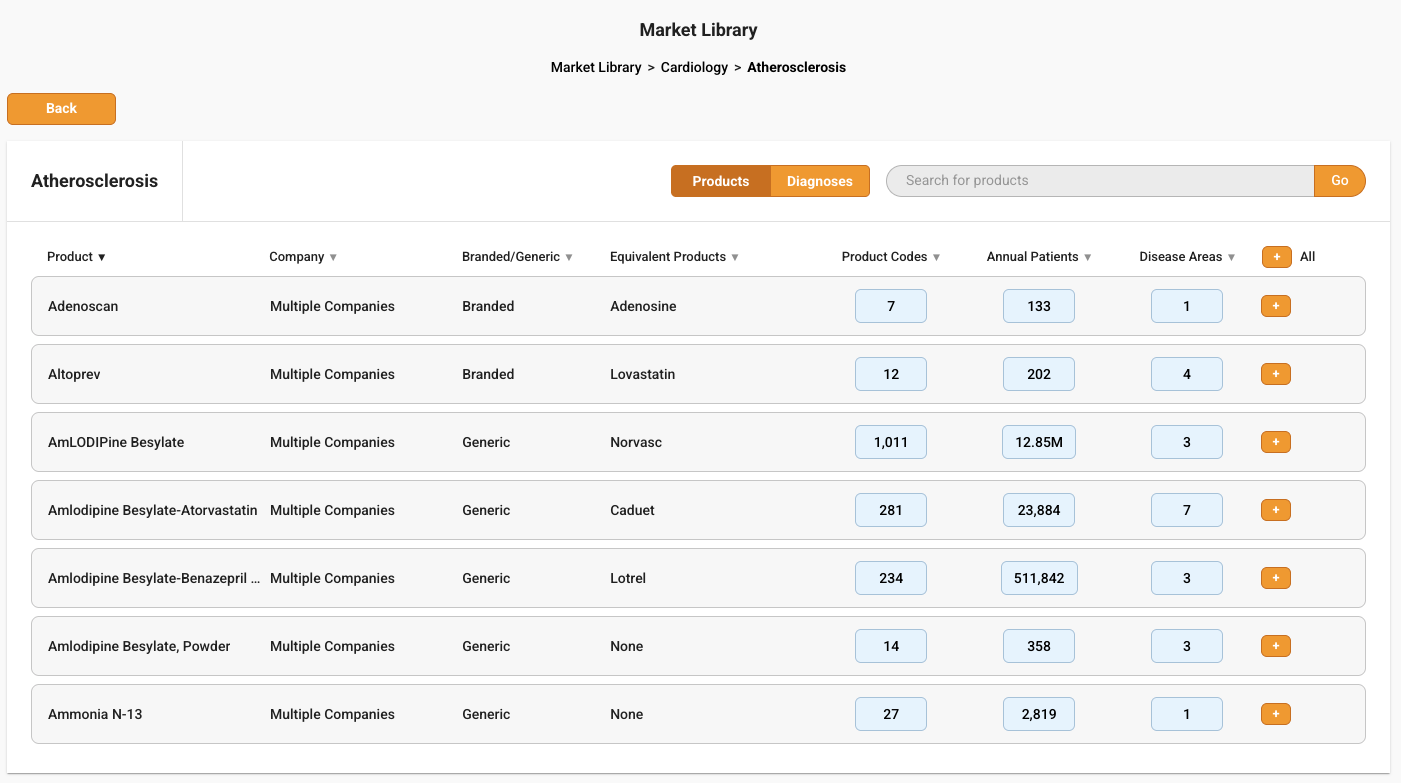View the 2,819 annual patients value
Viewport: 1401px width, 783px height.
pos(1039,714)
